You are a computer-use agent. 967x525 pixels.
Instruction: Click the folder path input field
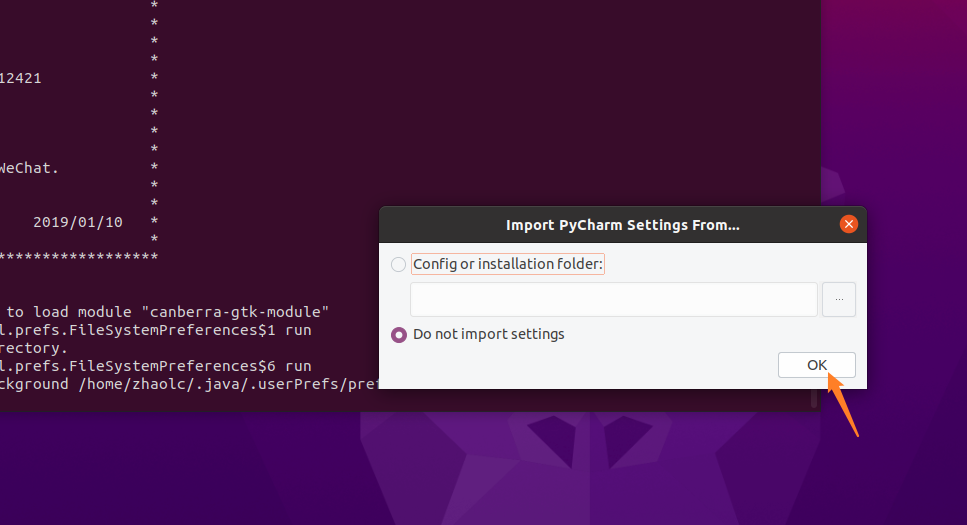click(x=613, y=299)
